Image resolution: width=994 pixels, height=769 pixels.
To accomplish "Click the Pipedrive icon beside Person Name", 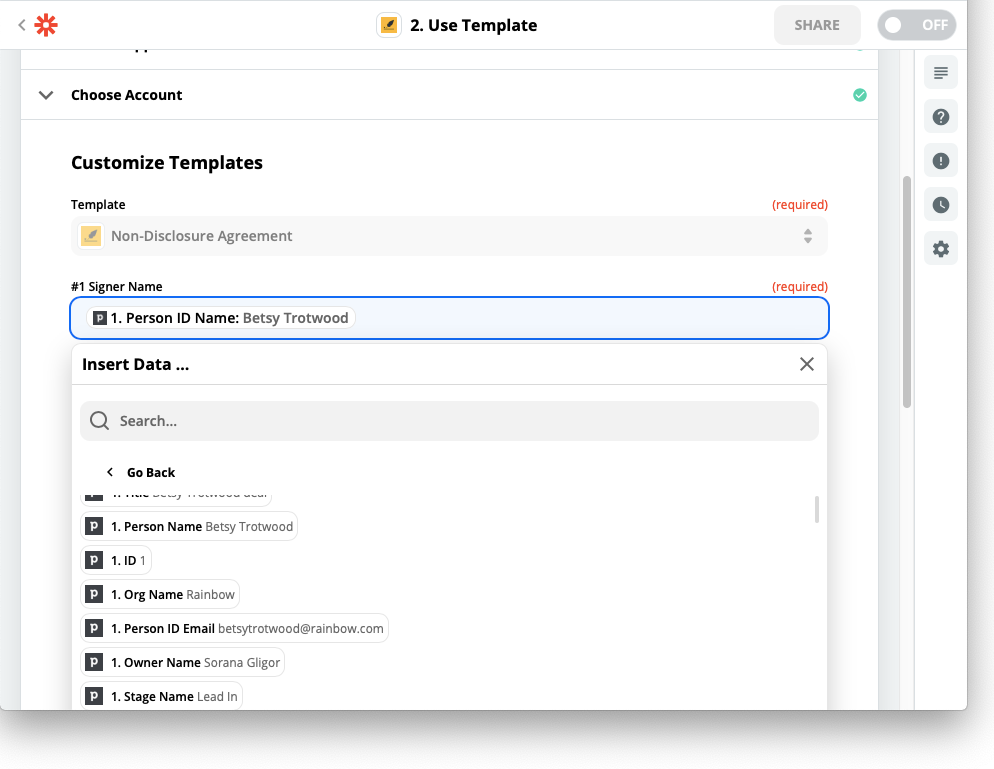I will click(x=94, y=526).
